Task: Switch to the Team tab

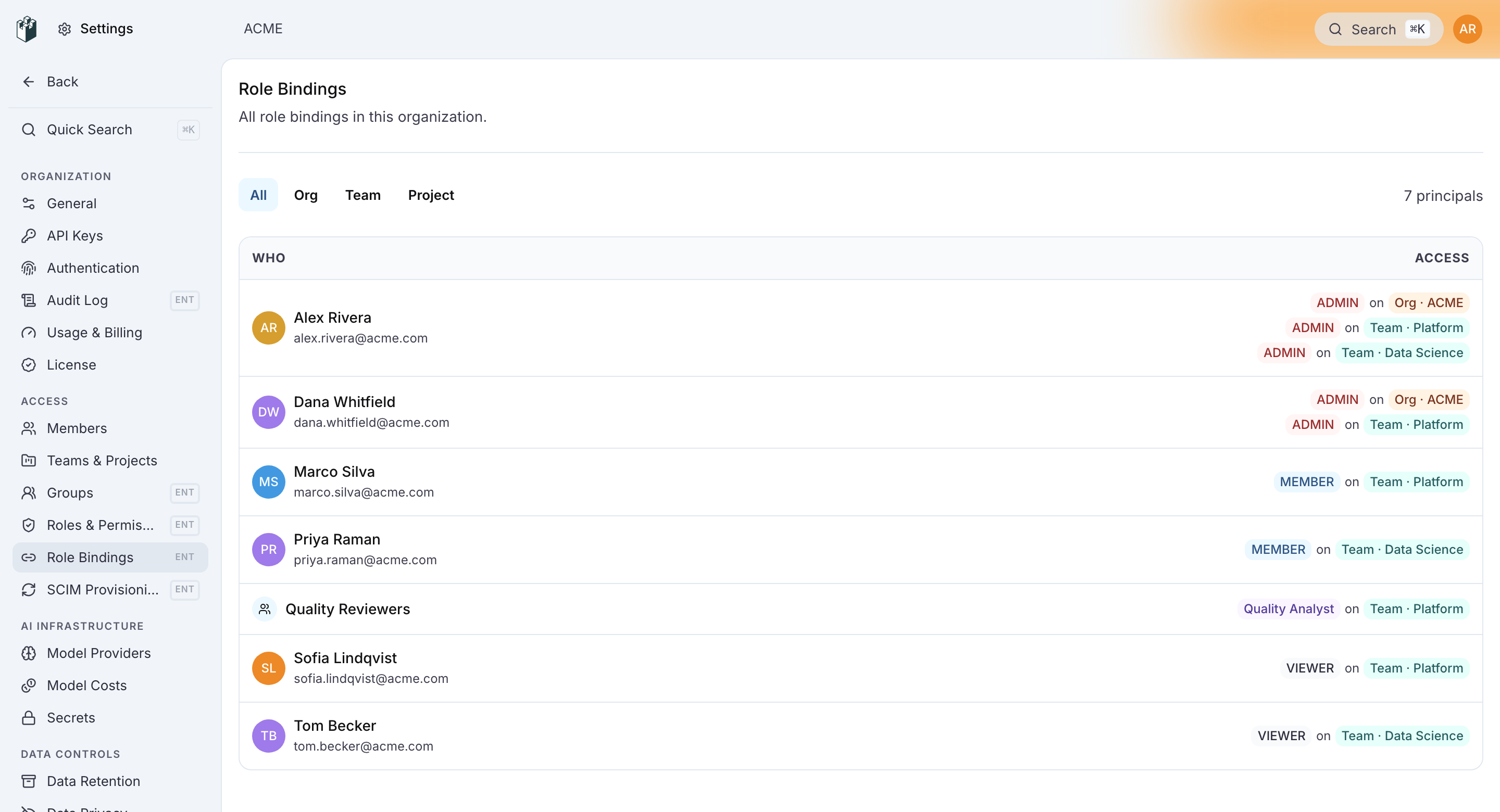Action: [363, 195]
